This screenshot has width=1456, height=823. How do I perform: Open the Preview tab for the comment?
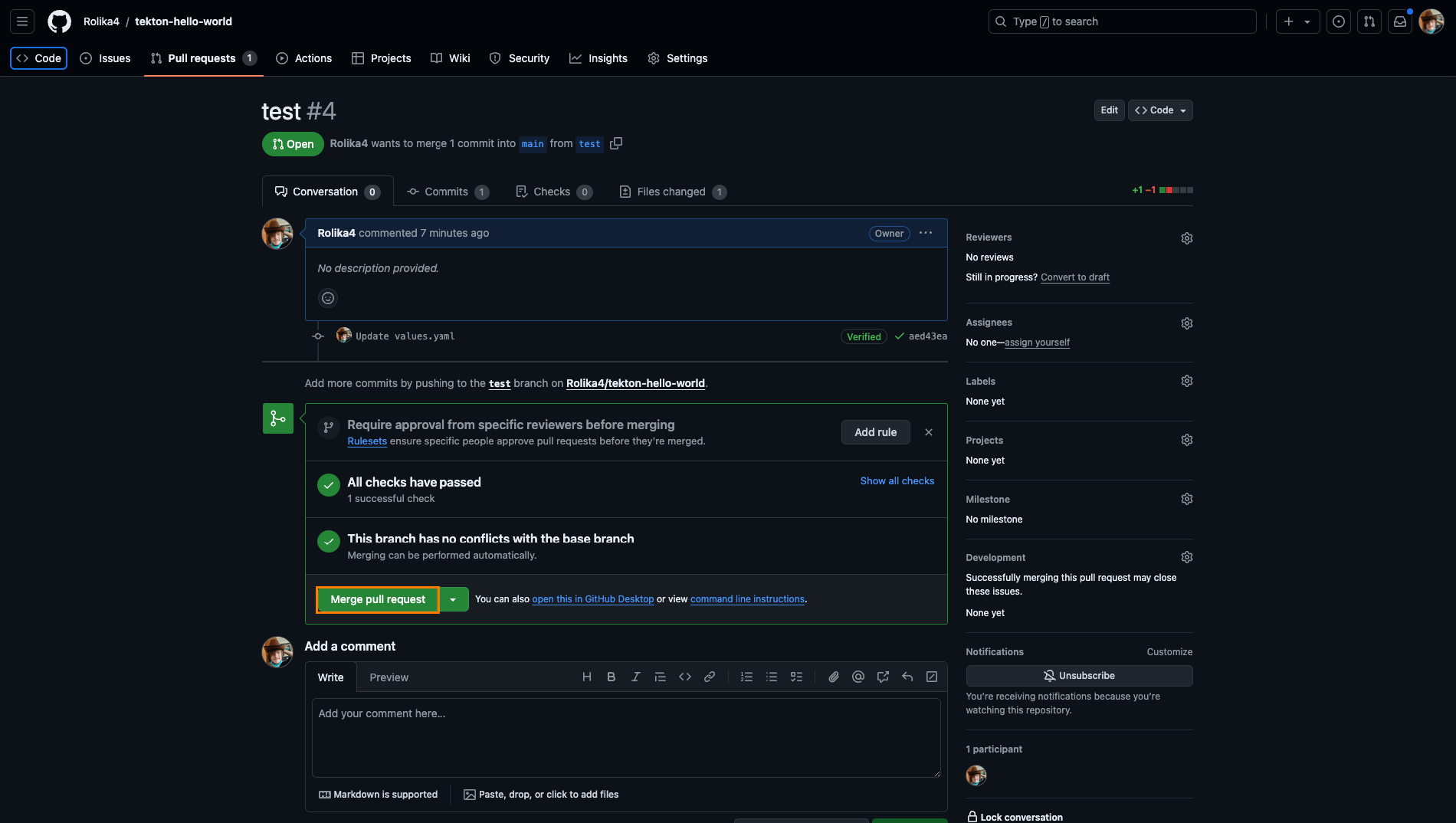click(x=389, y=677)
